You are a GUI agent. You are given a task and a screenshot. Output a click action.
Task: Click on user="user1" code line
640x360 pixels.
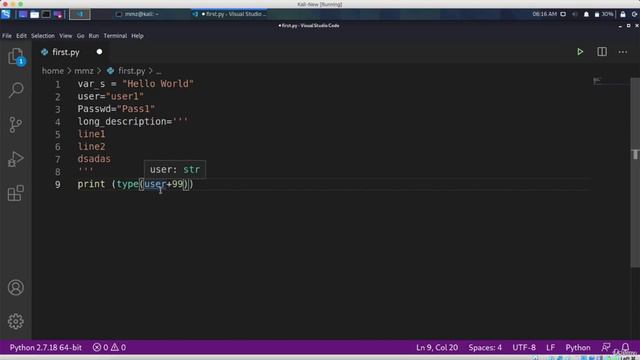pyautogui.click(x=111, y=96)
